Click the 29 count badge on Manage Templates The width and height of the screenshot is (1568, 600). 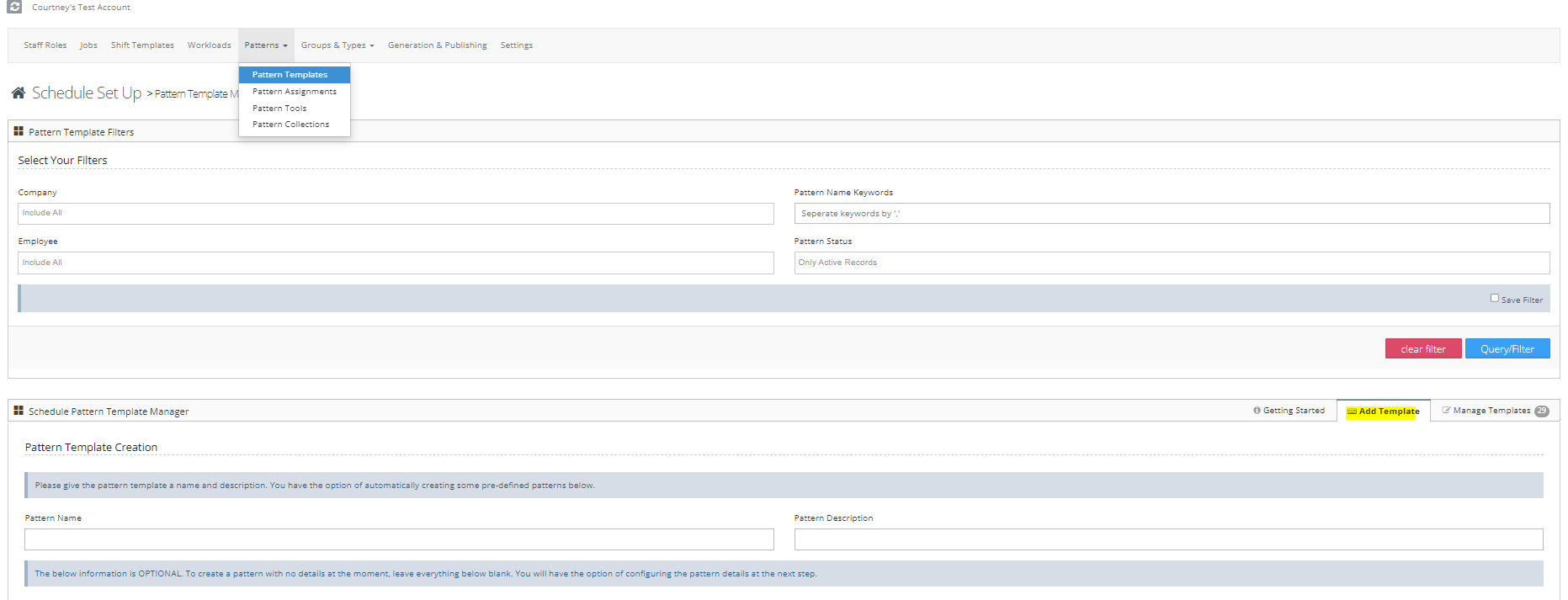coord(1541,412)
